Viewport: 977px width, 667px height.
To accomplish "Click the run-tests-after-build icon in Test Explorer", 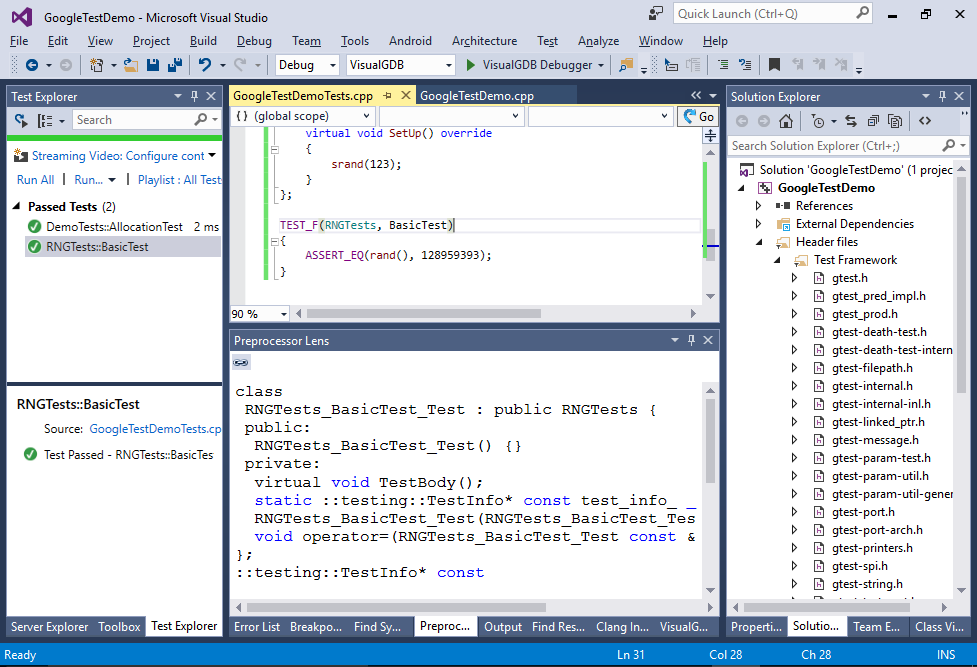I will [x=21, y=120].
